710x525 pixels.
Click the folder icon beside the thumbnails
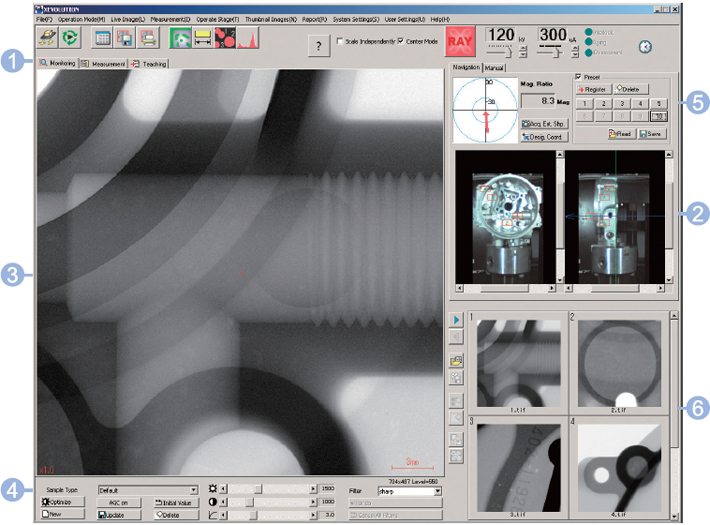coord(456,360)
